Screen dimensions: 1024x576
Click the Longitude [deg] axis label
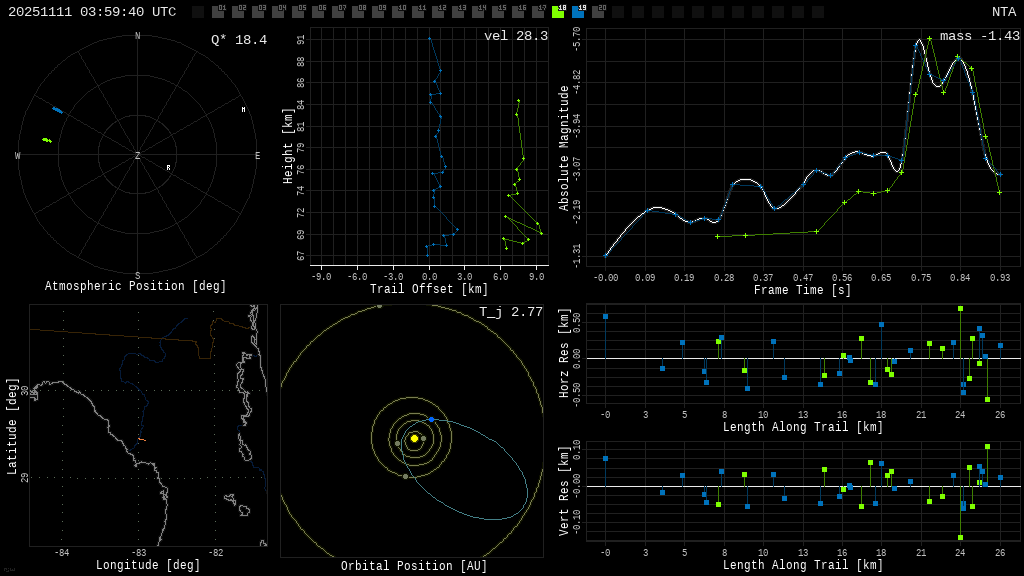coord(148,565)
